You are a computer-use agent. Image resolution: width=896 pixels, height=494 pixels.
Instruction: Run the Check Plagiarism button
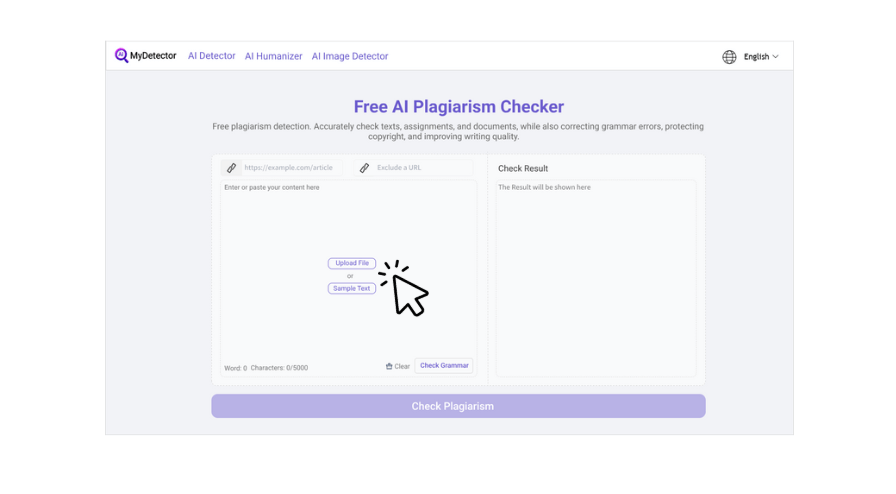(x=458, y=406)
